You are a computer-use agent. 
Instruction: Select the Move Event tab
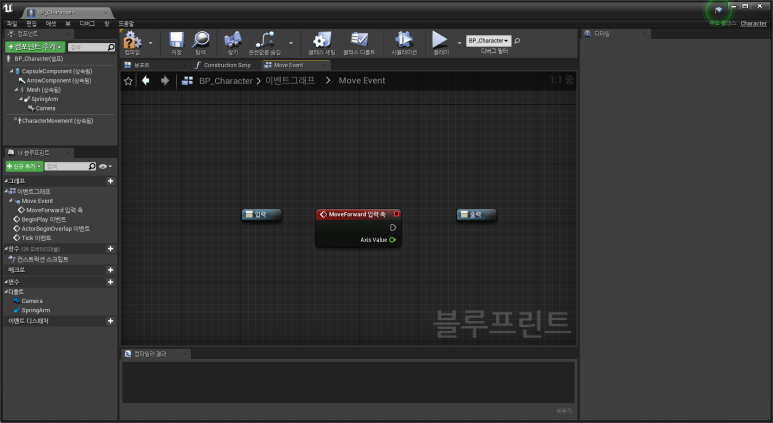click(x=295, y=65)
